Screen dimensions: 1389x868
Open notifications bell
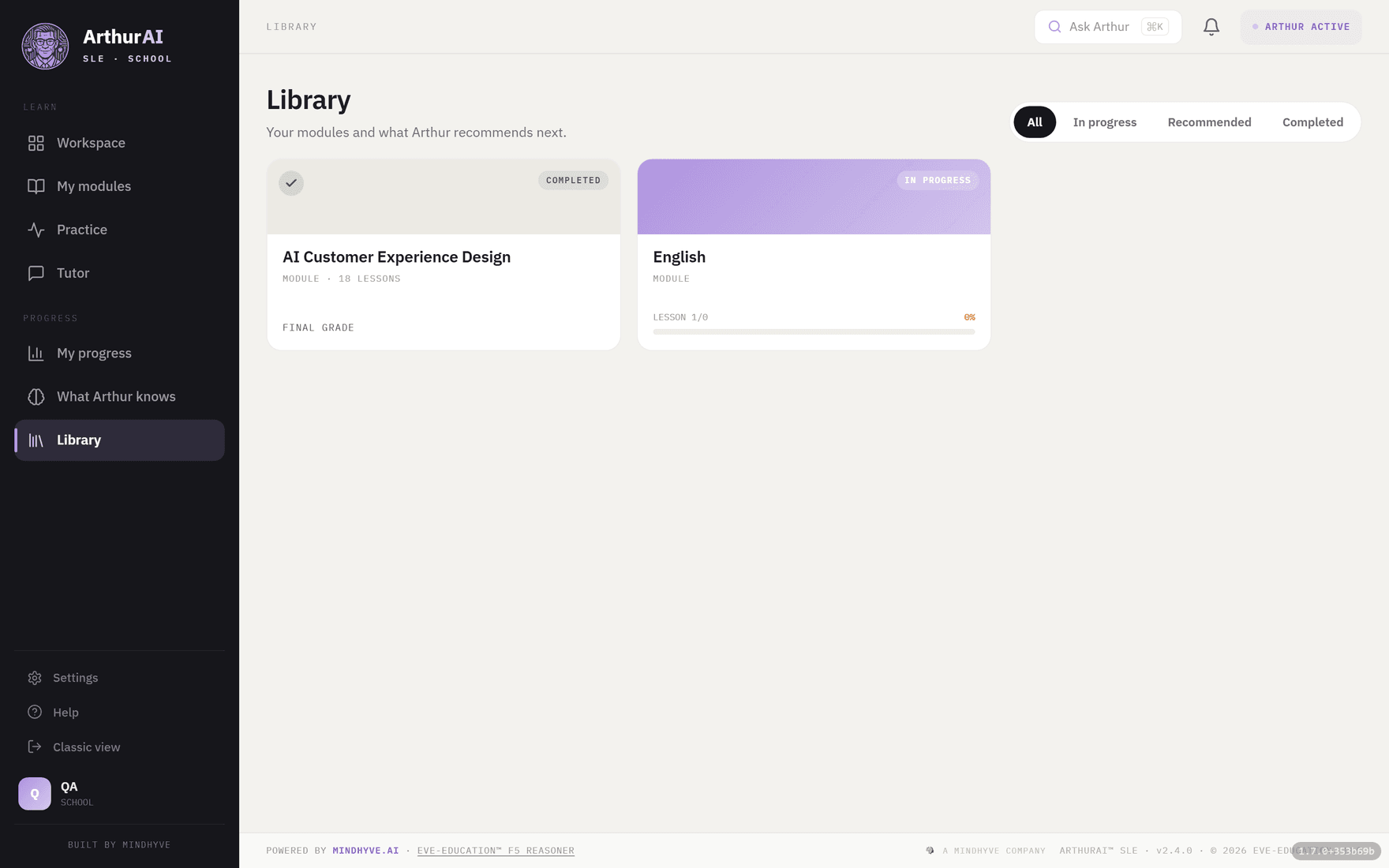[x=1211, y=27]
